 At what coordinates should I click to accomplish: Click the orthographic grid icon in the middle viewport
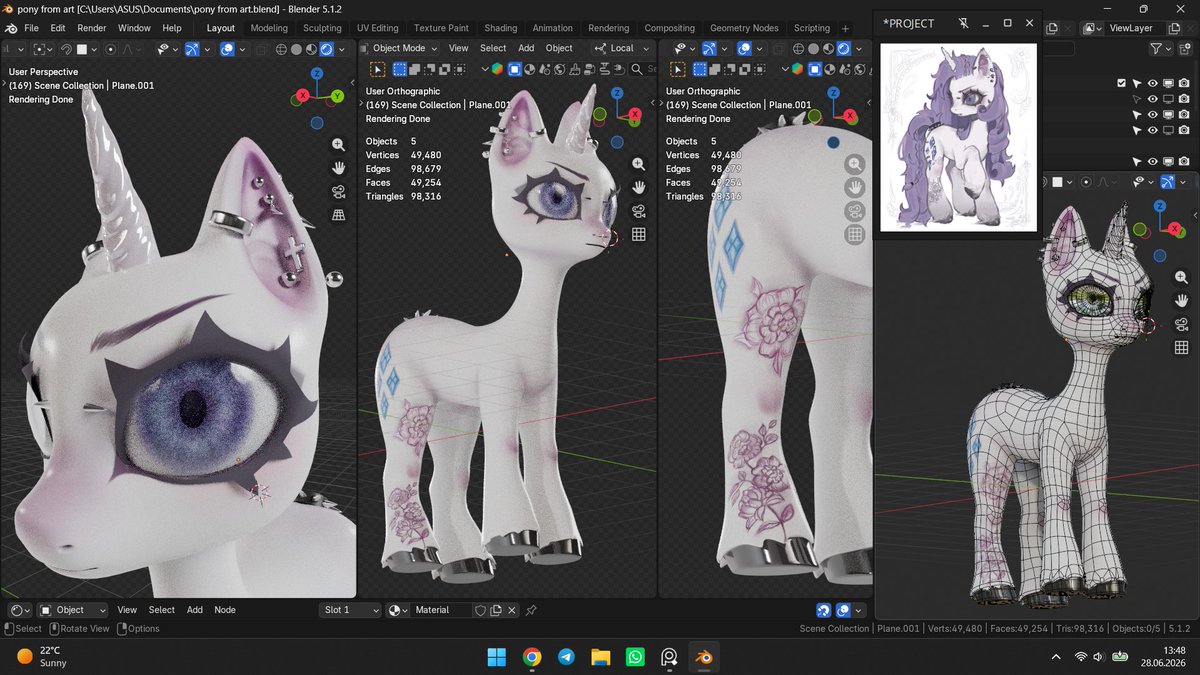pyautogui.click(x=638, y=235)
